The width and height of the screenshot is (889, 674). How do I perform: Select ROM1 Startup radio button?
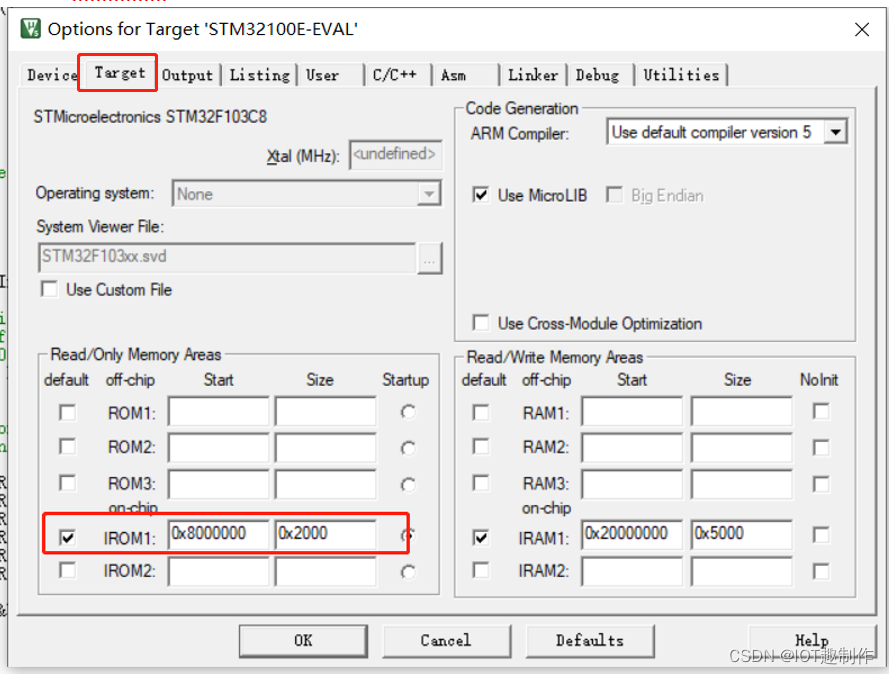[408, 412]
